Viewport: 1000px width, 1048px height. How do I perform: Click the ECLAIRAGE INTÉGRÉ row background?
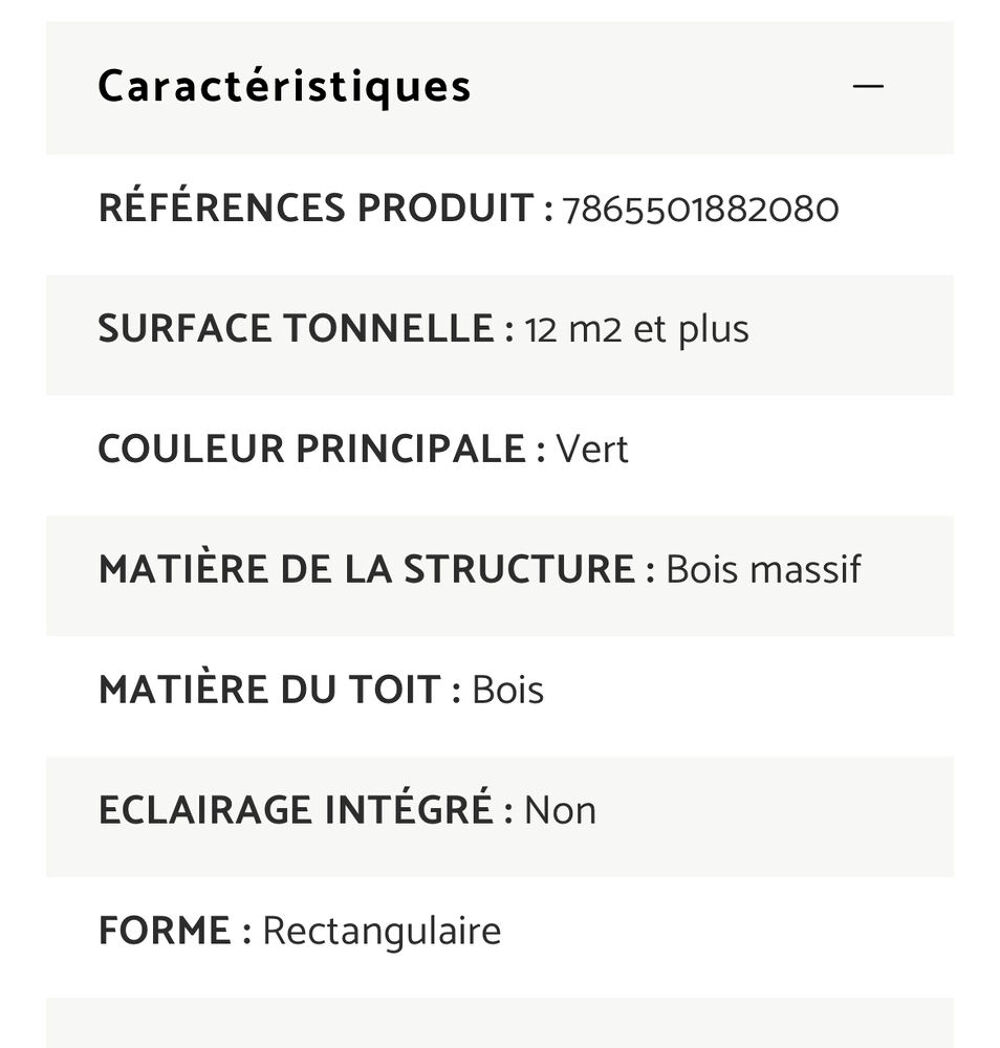click(x=500, y=817)
